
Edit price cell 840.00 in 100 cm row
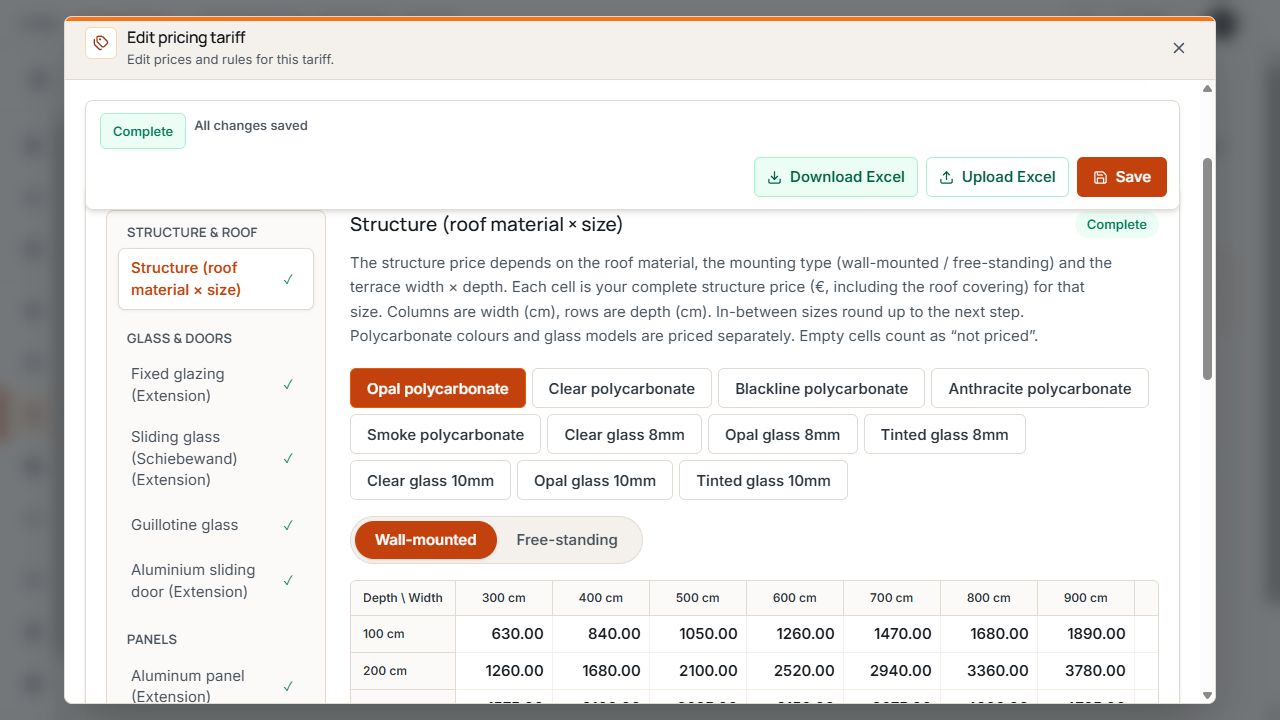tap(601, 634)
